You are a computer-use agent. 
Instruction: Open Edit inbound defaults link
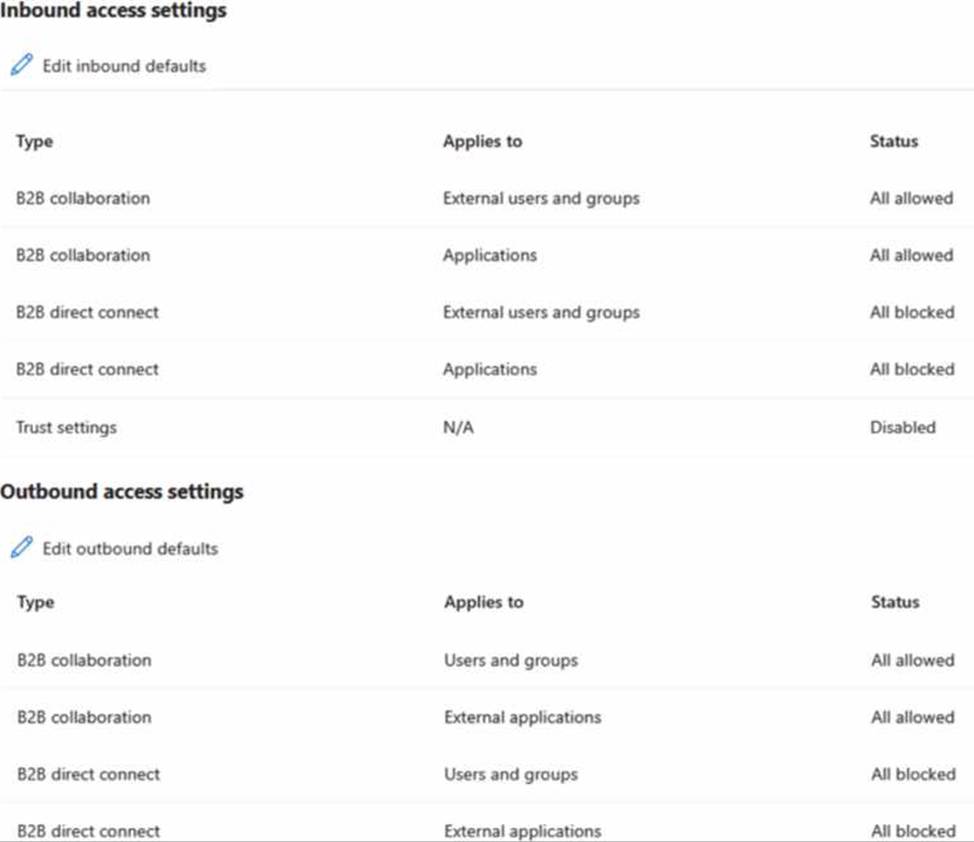(x=124, y=66)
